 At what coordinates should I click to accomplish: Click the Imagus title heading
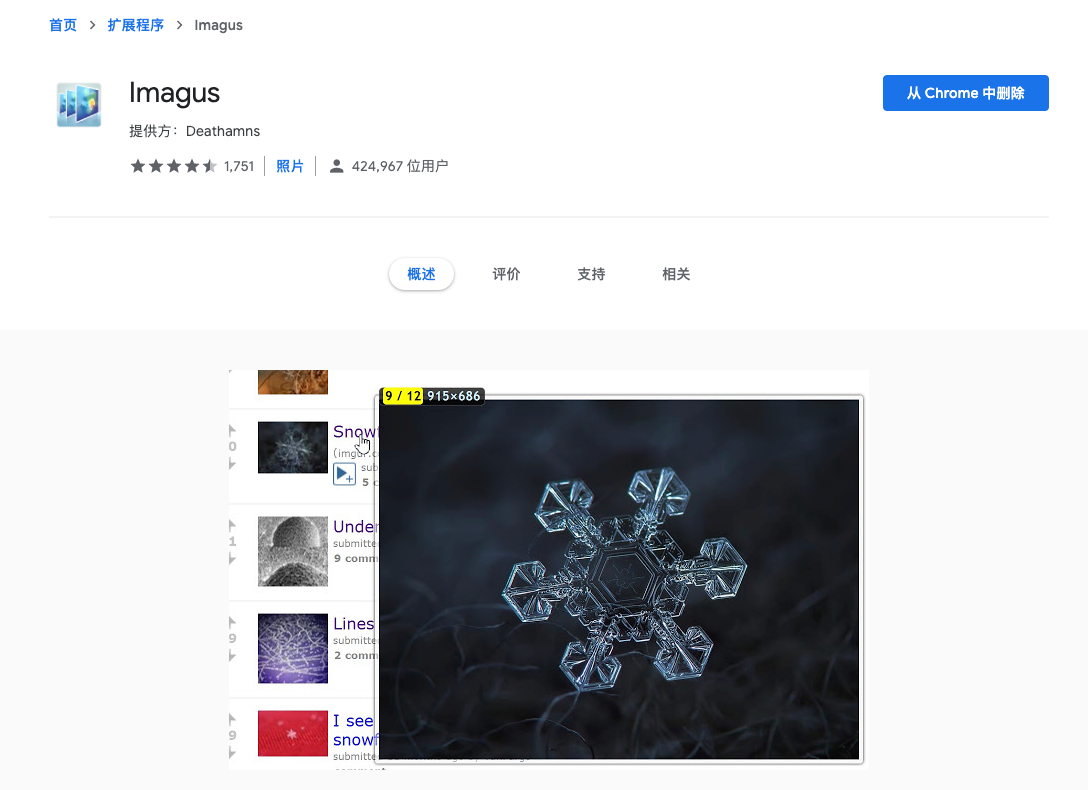[174, 93]
